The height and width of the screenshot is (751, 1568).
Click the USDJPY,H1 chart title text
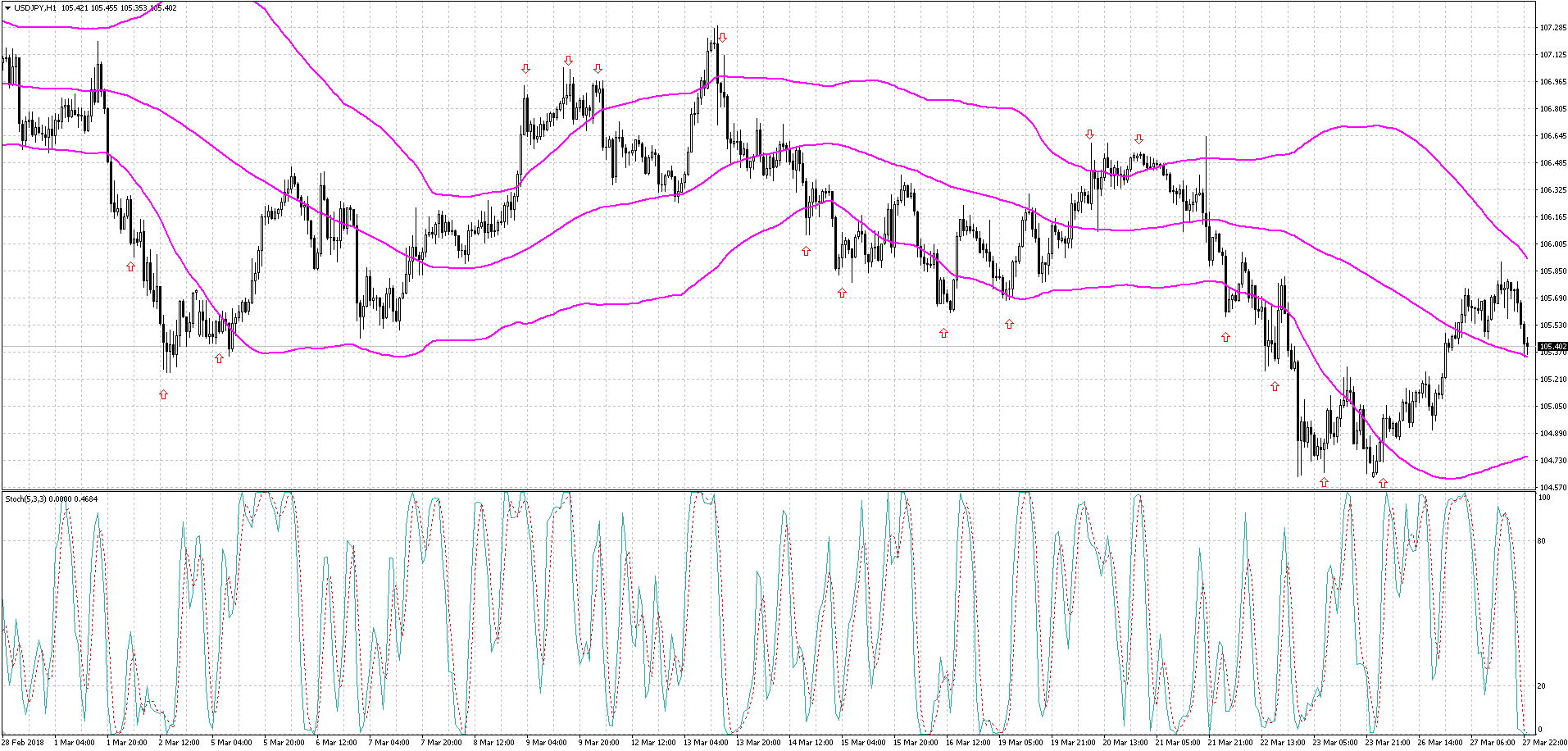(34, 7)
